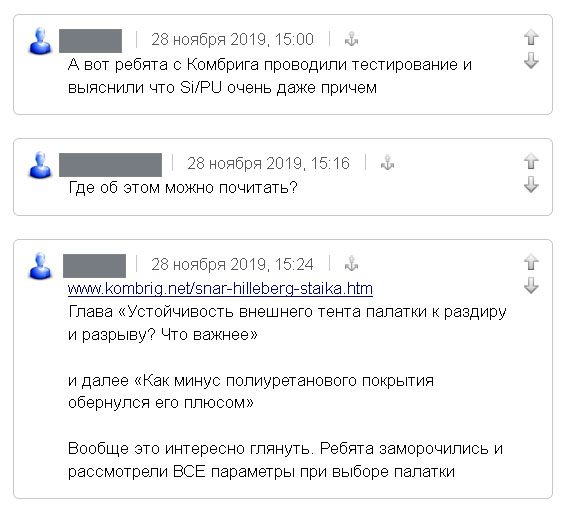563x513 pixels.
Task: Downvote the 15:00 comment about Si/PU
Action: pos(531,60)
